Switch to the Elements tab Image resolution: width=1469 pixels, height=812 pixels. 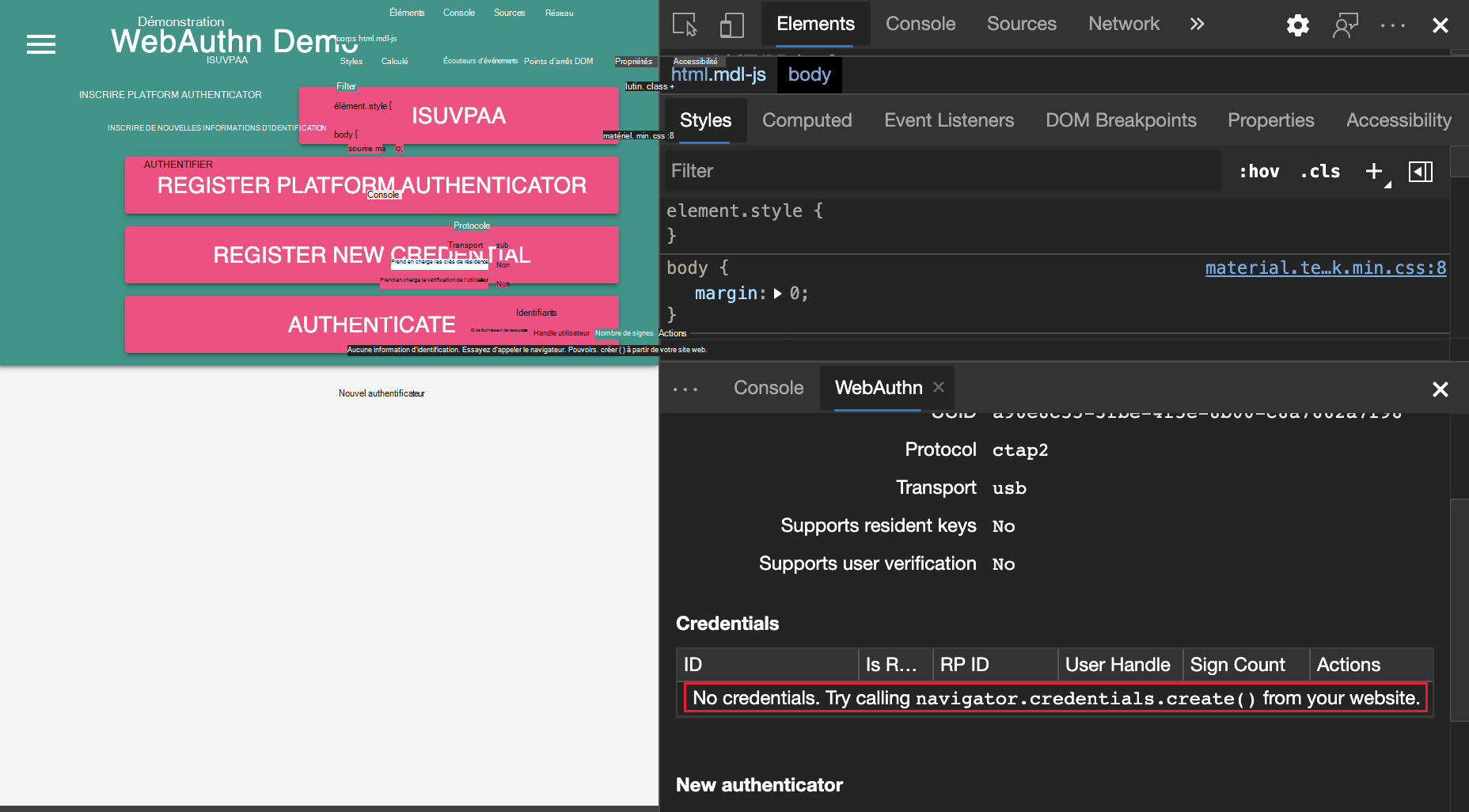click(815, 24)
